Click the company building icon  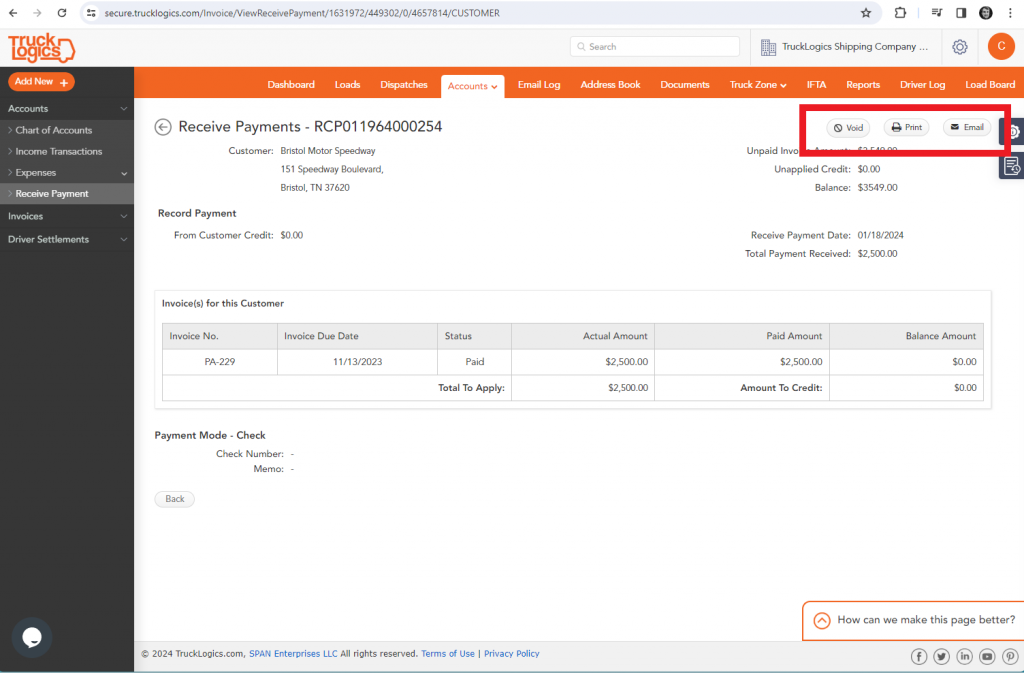coord(768,47)
